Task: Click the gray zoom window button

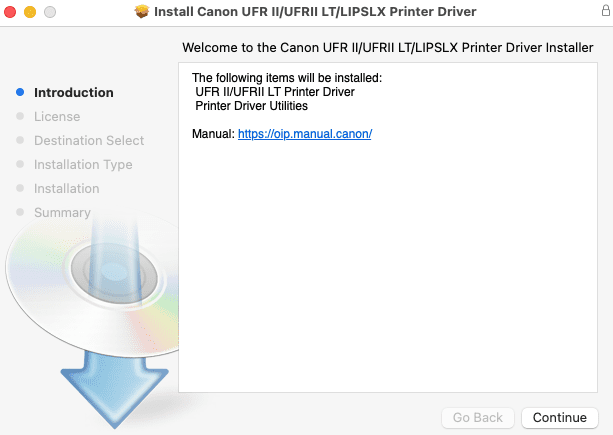Action: [x=49, y=11]
